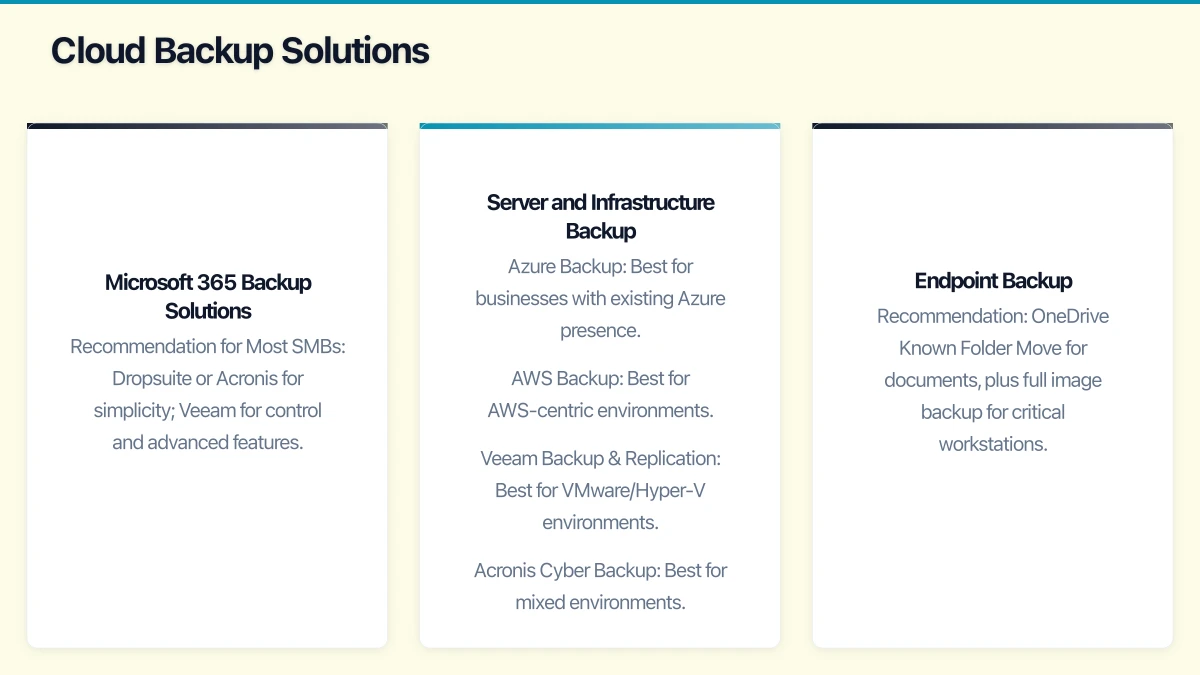Click the "Cloud Backup Solutions" page heading
The height and width of the screenshot is (675, 1200).
coord(240,50)
